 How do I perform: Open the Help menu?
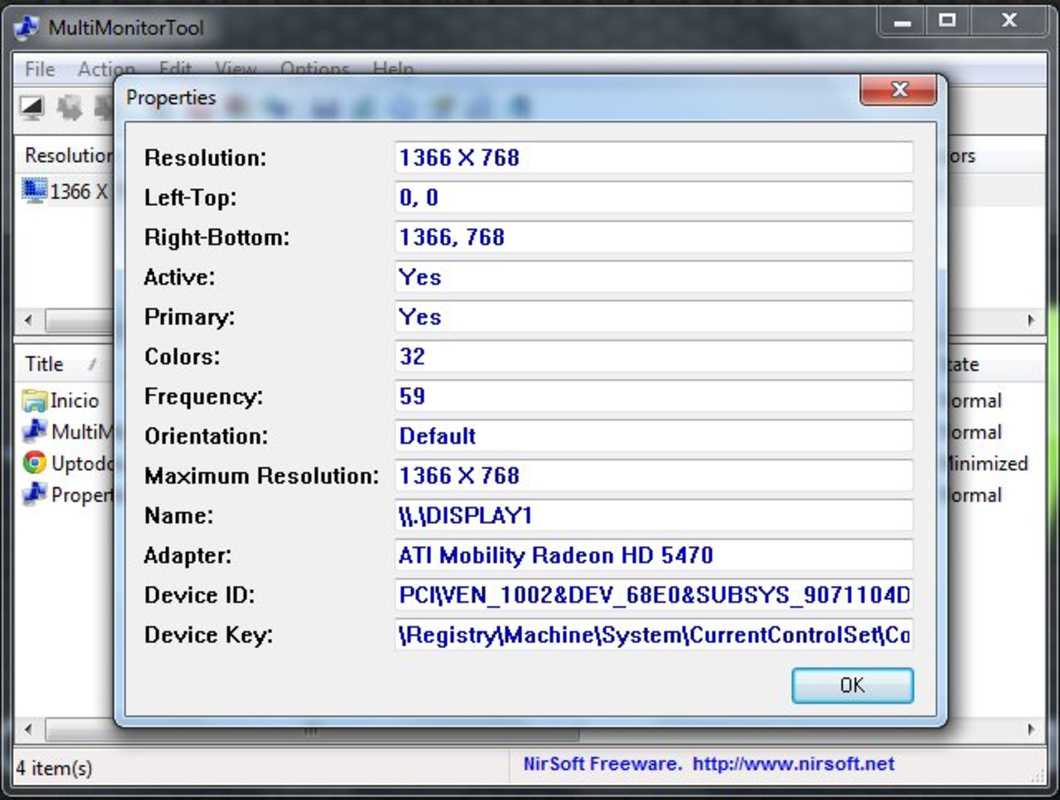tap(392, 69)
